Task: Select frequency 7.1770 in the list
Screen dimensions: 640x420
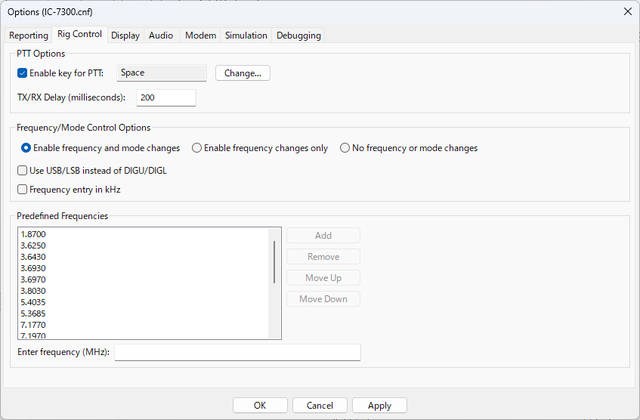Action: point(143,325)
